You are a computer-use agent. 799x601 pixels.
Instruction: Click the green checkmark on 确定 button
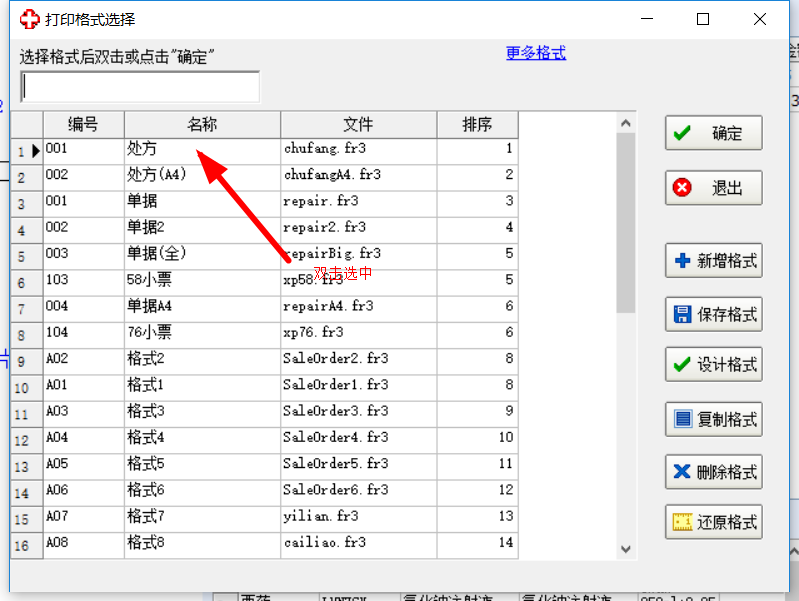[x=682, y=133]
